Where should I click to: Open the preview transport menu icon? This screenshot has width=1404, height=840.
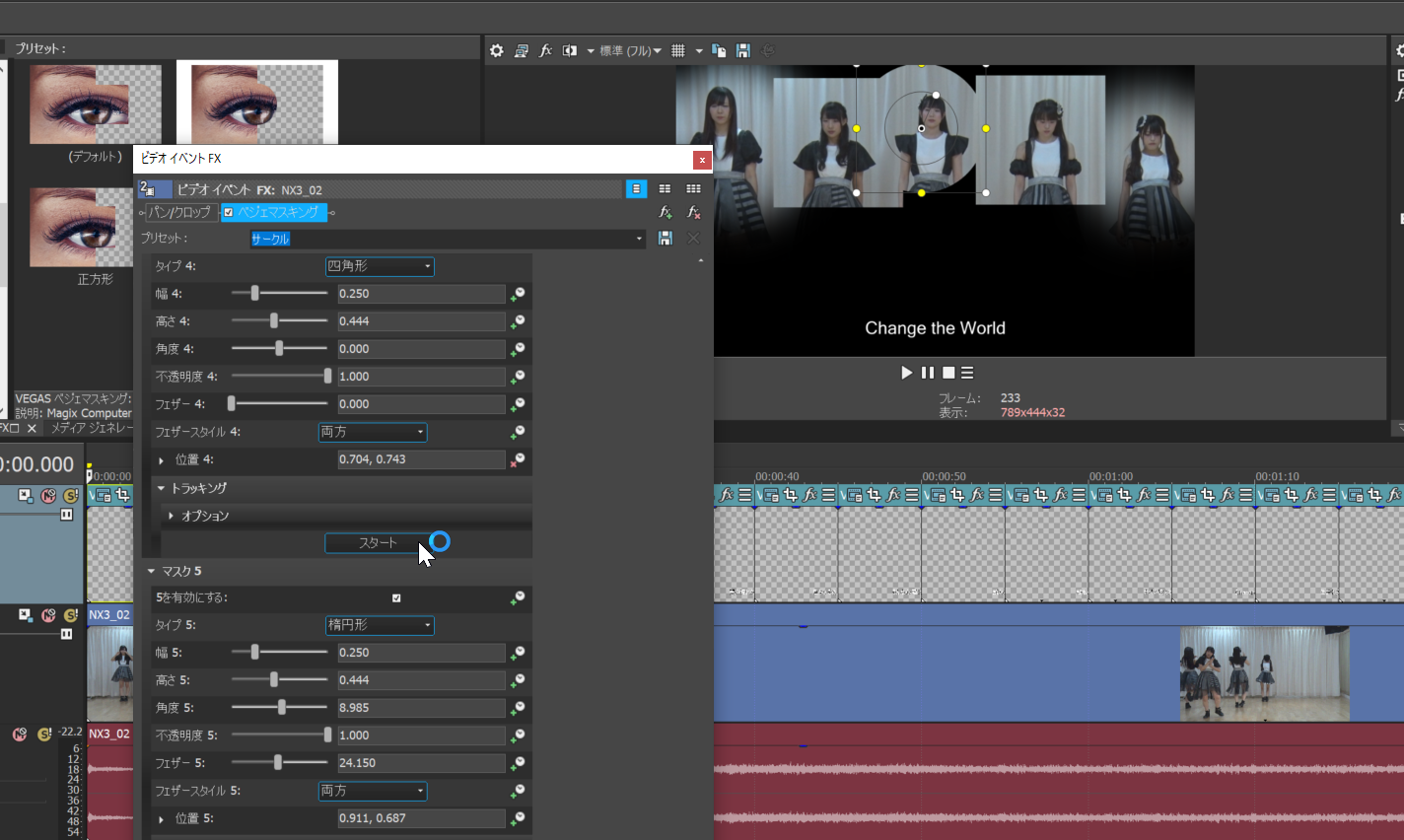pyautogui.click(x=968, y=373)
